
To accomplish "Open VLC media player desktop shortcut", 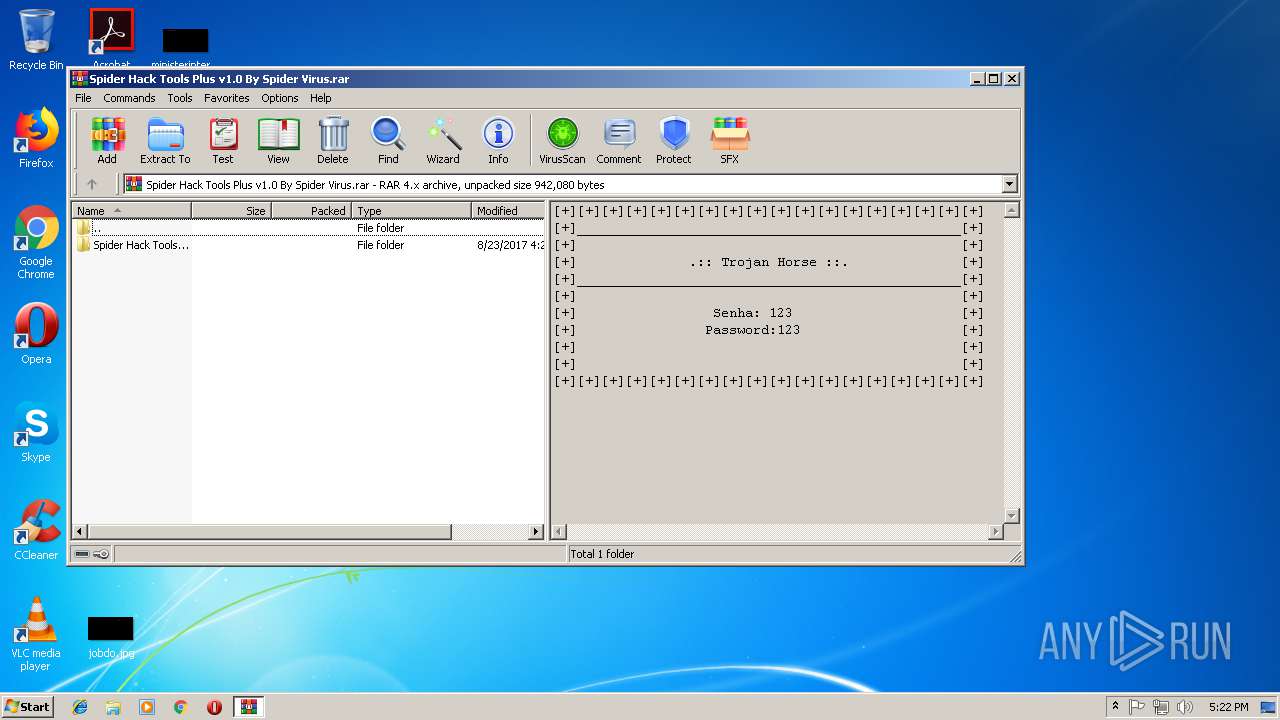I will pyautogui.click(x=36, y=634).
